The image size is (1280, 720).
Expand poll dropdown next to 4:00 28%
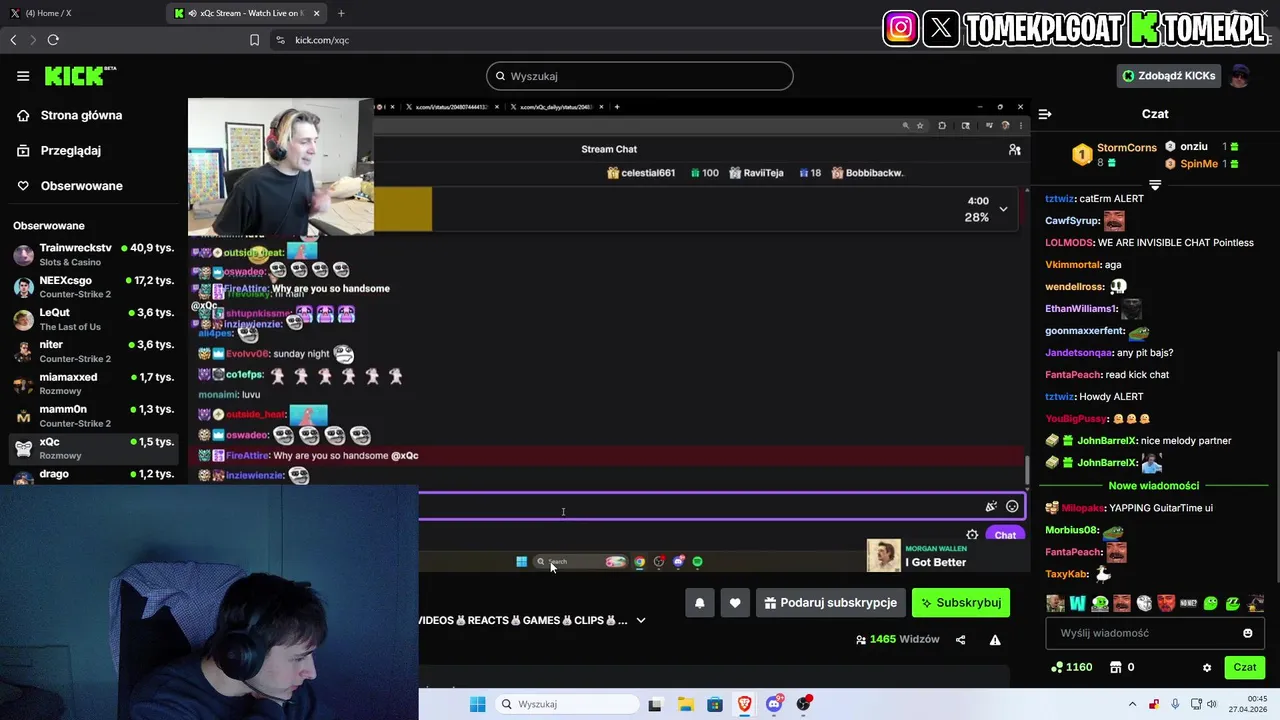1003,209
